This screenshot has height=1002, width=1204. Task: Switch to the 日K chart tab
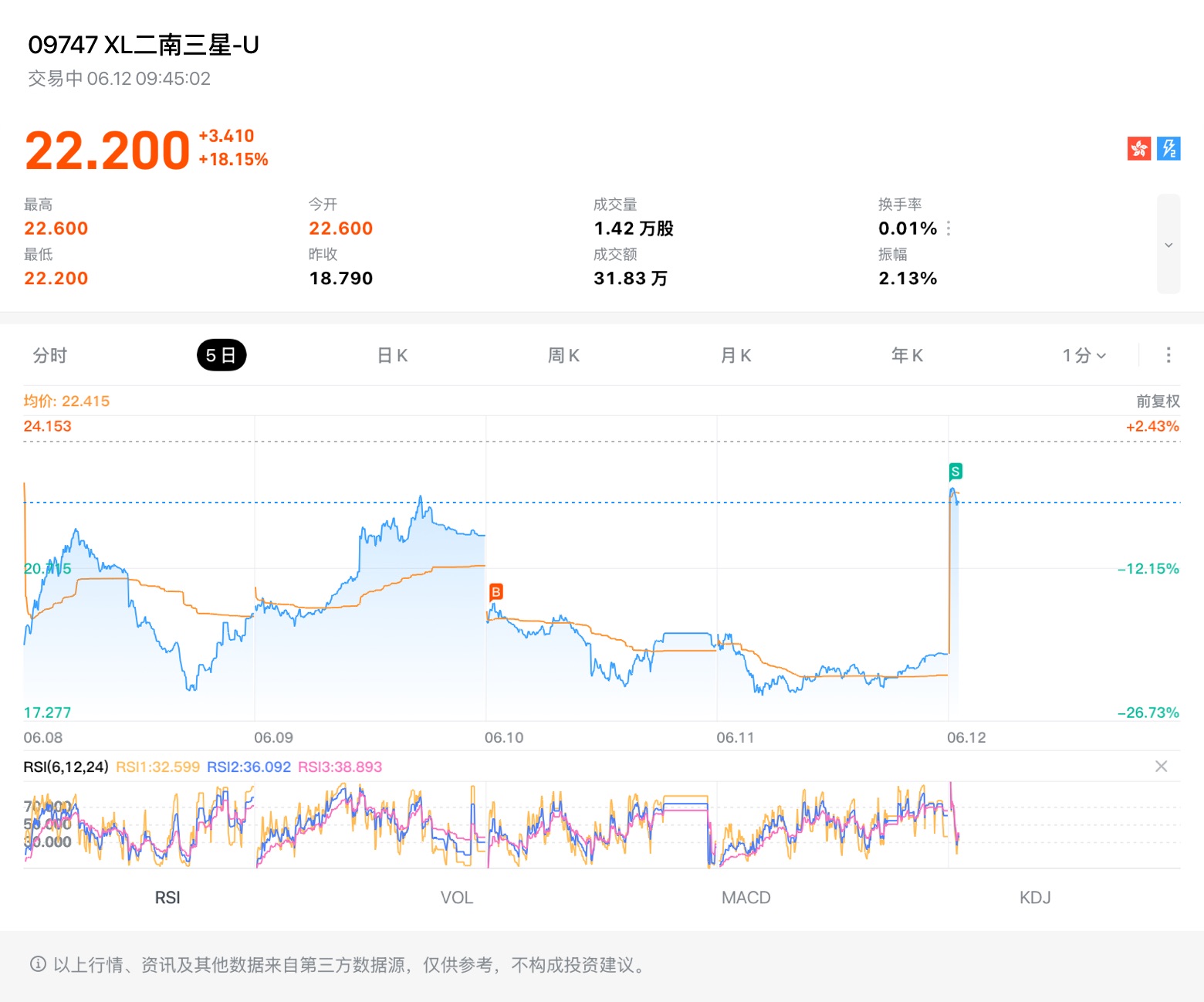pyautogui.click(x=392, y=355)
